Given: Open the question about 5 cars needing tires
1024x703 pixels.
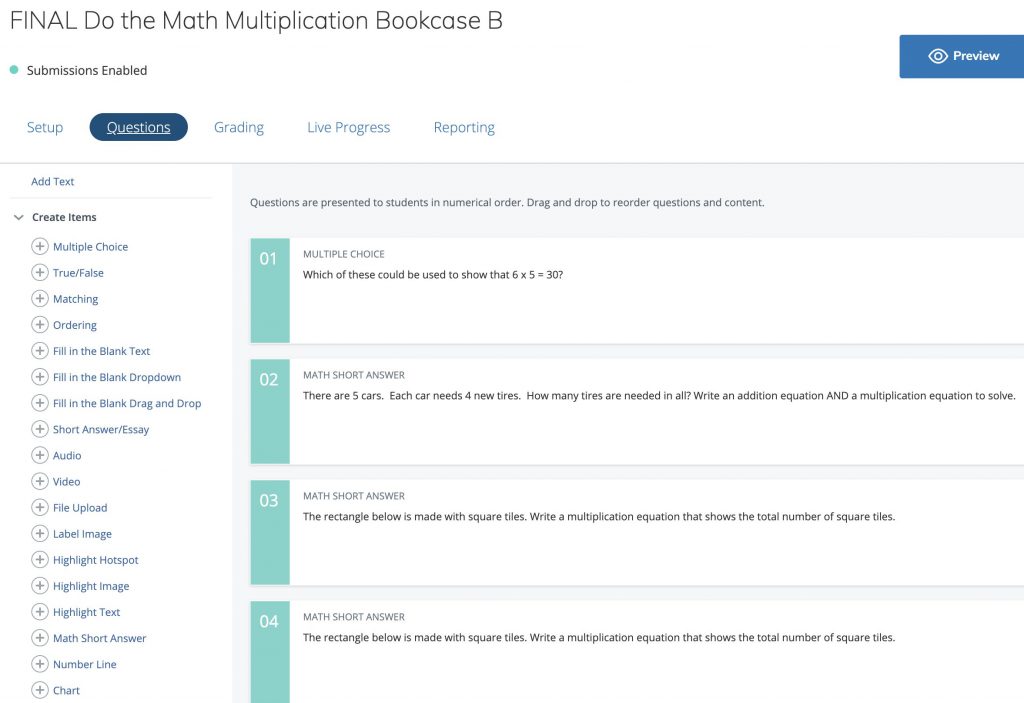Looking at the screenshot, I should click(659, 396).
